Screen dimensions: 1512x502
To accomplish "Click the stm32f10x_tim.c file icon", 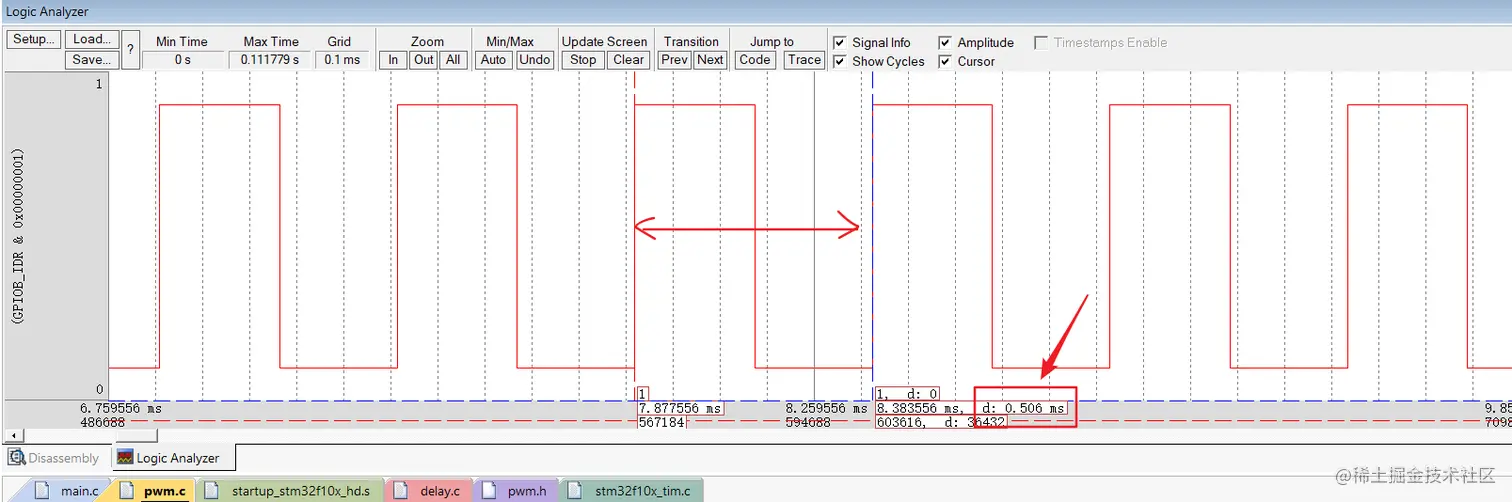I will [577, 491].
